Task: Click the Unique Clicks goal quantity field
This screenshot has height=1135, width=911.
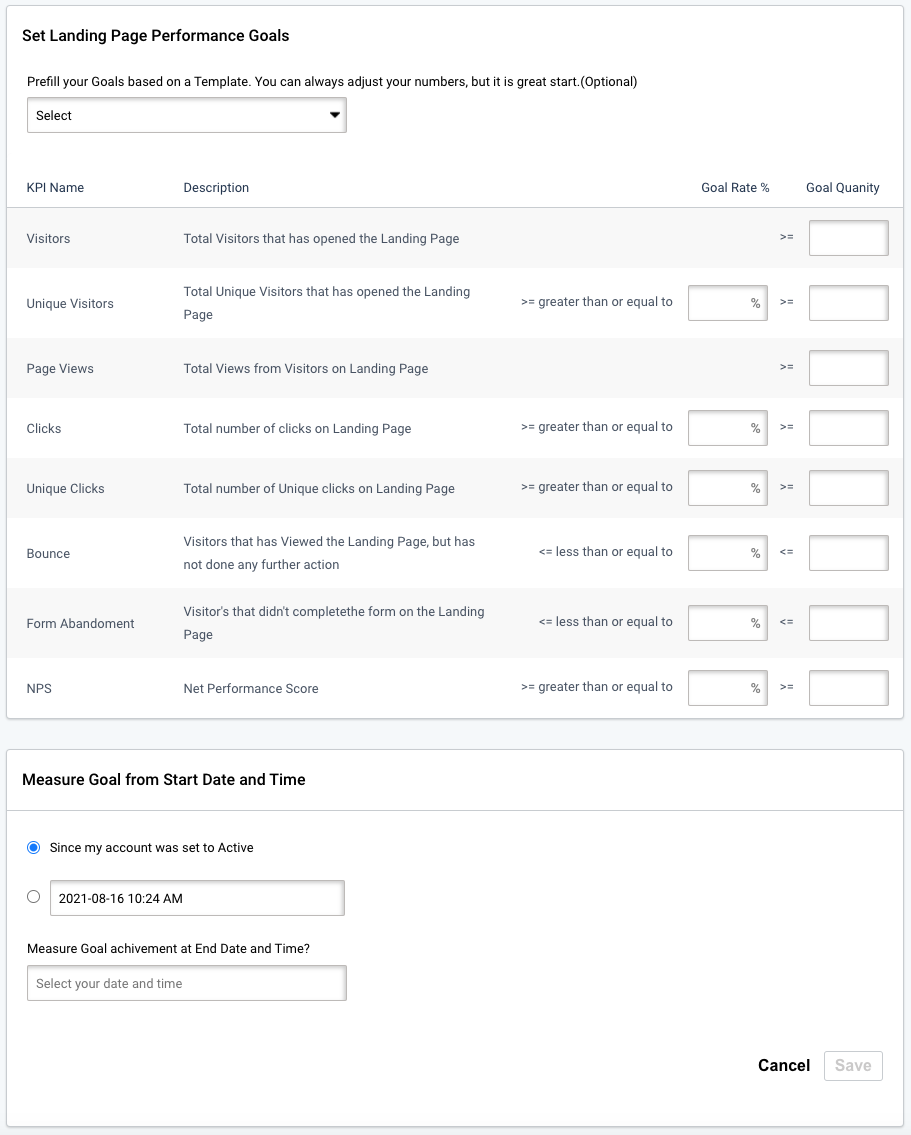Action: [x=848, y=487]
